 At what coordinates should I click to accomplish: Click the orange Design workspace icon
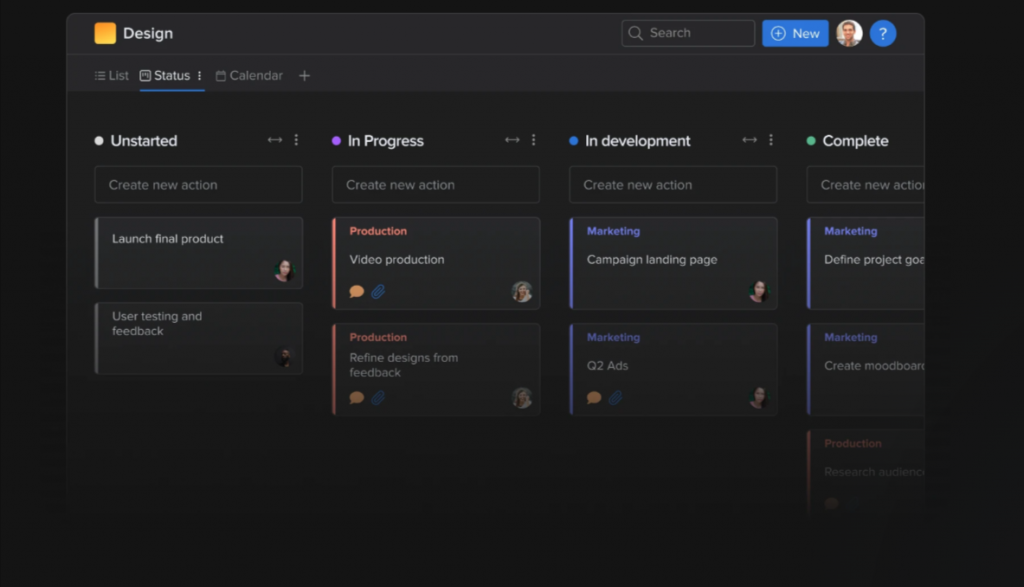(x=104, y=32)
